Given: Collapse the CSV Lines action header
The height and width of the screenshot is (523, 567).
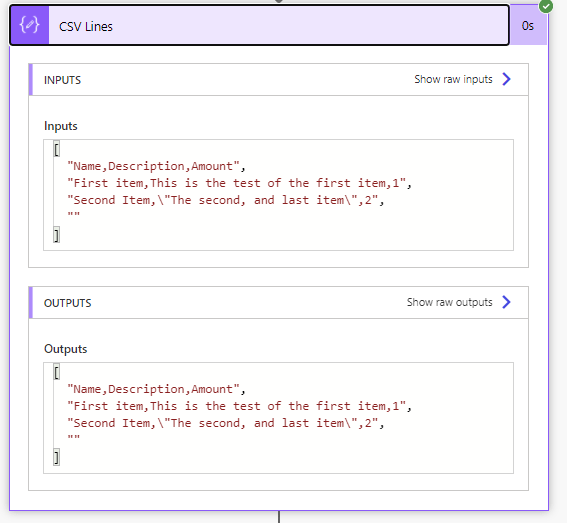Looking at the screenshot, I should coord(259,25).
